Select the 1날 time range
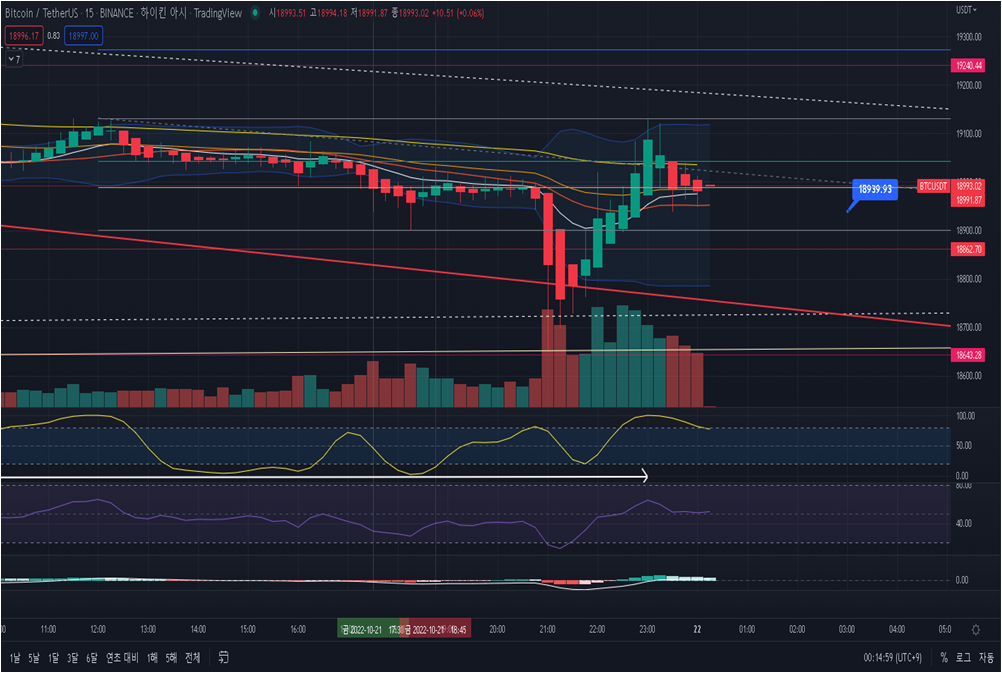Screen dimensions: 1002x673 (x=15, y=657)
